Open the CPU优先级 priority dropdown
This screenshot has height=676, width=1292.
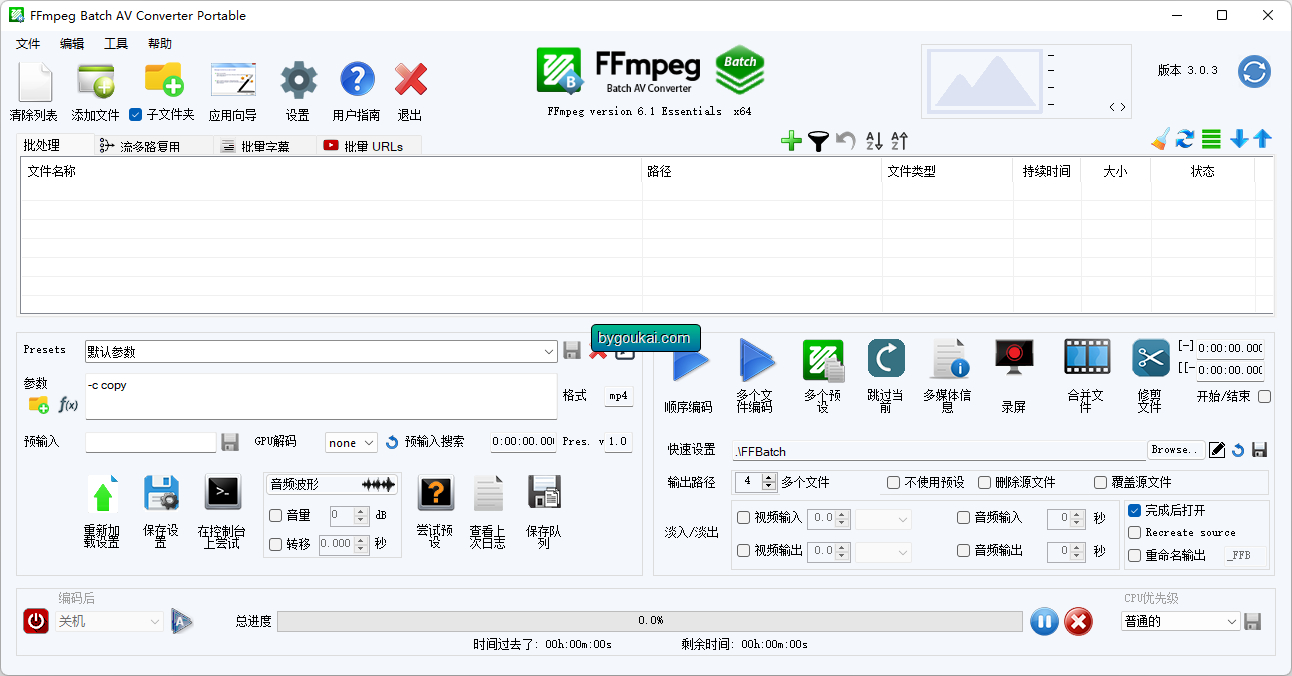pyautogui.click(x=1180, y=621)
